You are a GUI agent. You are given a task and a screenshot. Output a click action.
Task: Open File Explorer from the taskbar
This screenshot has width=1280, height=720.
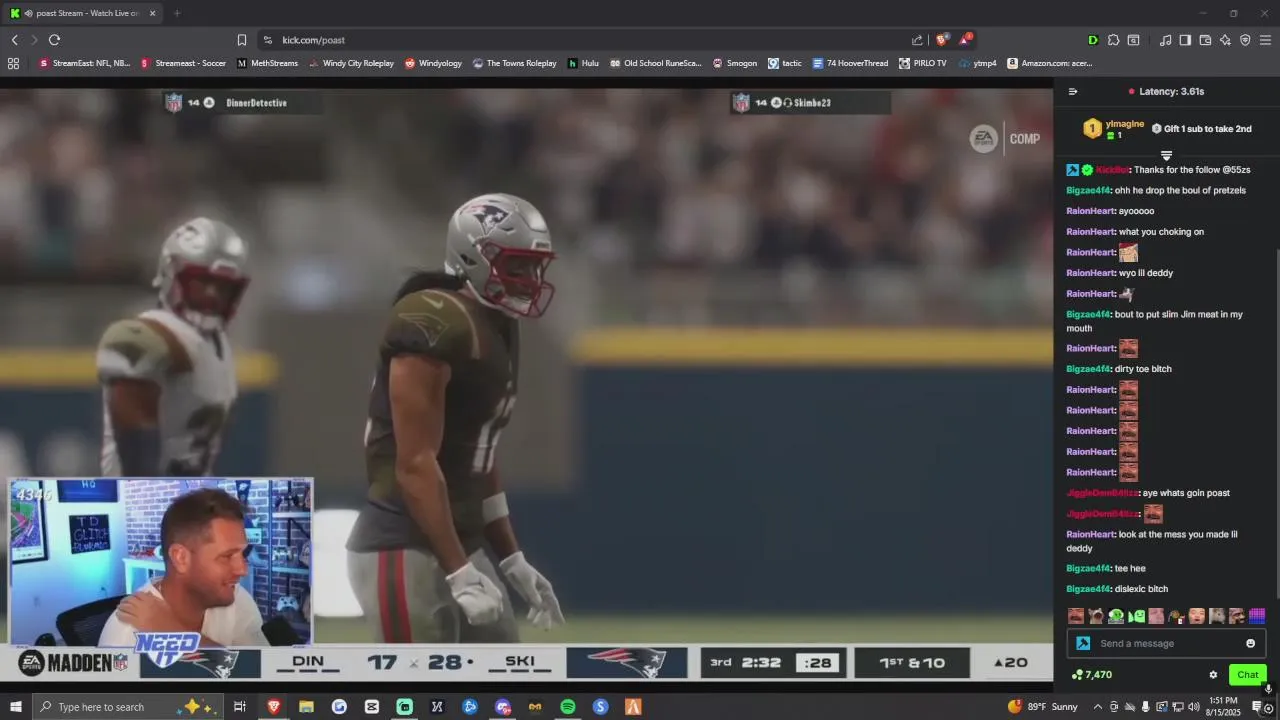pos(306,707)
